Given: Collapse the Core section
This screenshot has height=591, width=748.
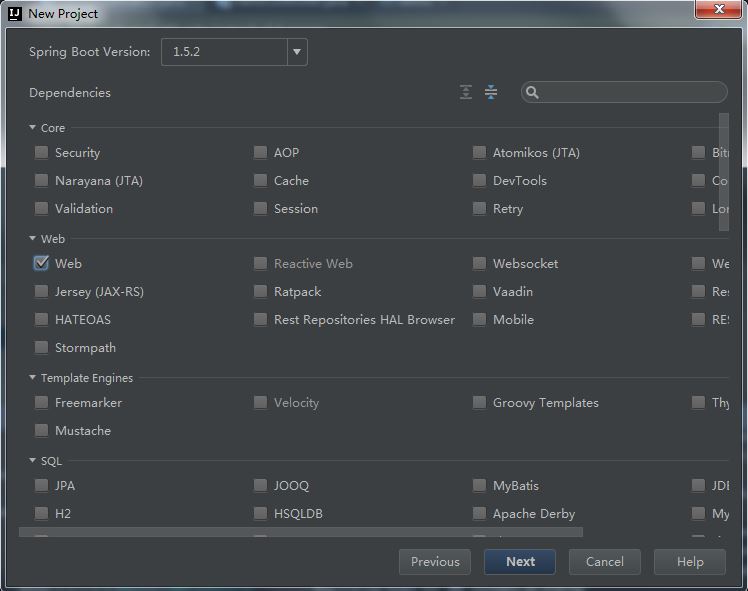Looking at the screenshot, I should (x=32, y=127).
